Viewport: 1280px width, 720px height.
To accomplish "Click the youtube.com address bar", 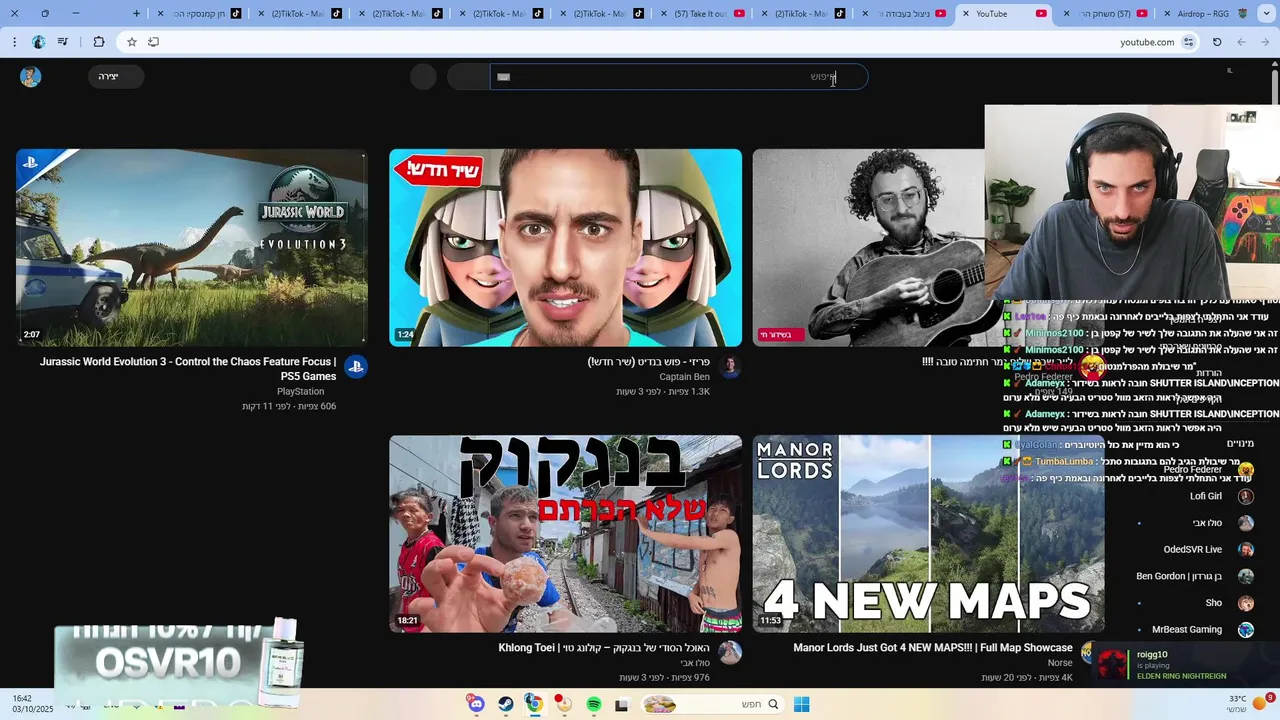I will coord(660,42).
